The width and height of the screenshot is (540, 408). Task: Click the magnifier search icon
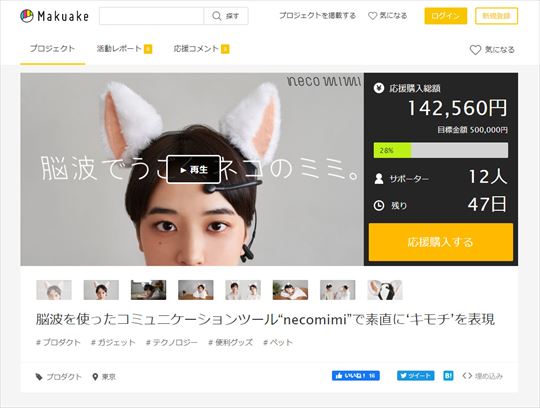click(x=217, y=16)
